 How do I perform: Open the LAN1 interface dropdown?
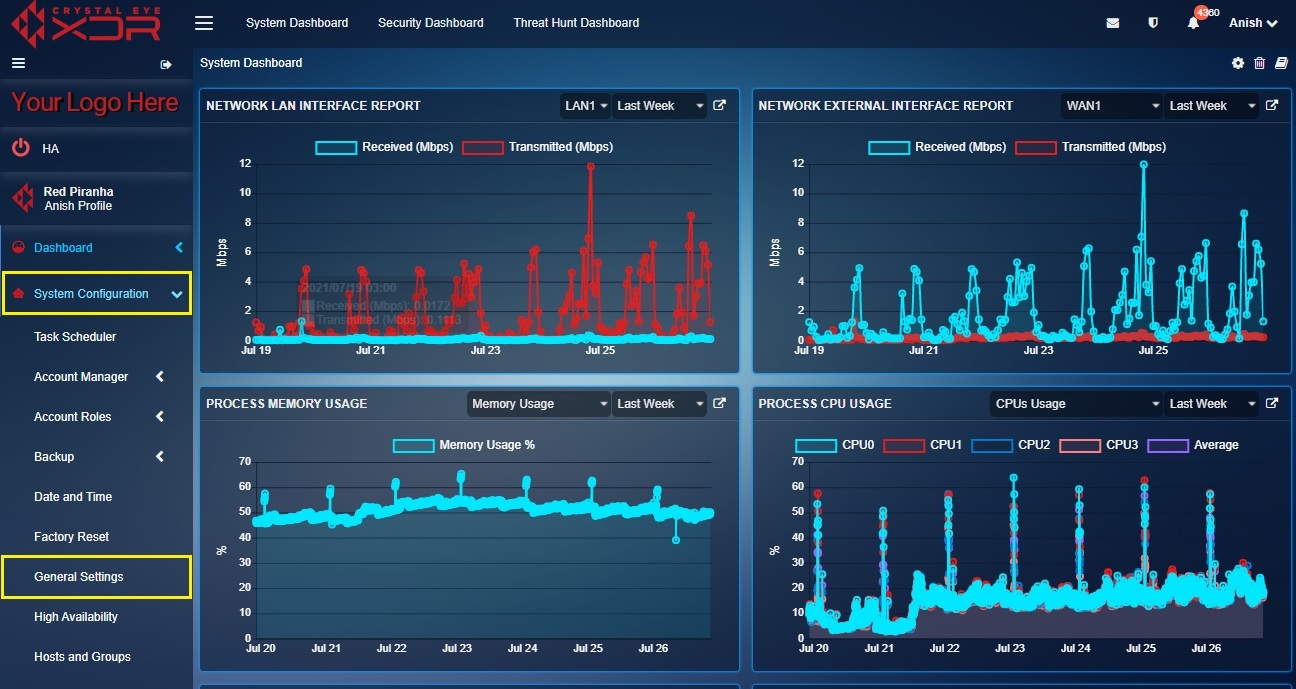coord(585,105)
